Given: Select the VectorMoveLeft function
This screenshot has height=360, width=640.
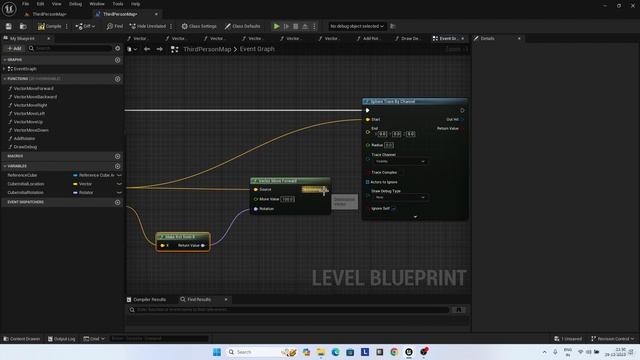Looking at the screenshot, I should coord(29,113).
